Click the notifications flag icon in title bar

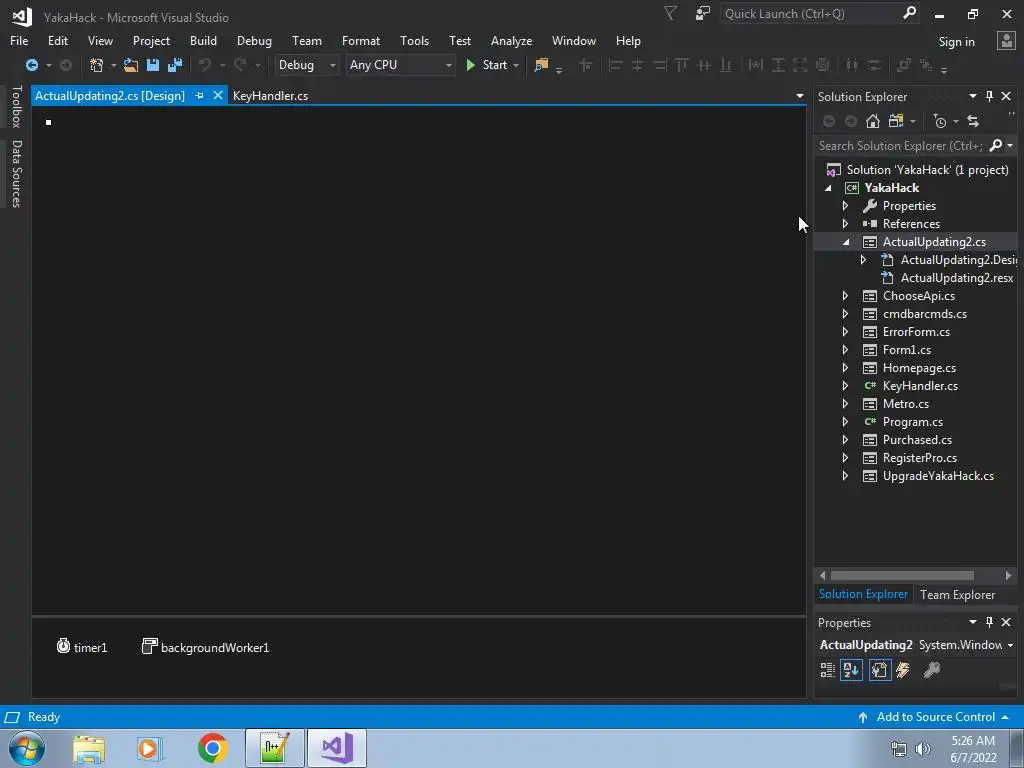670,13
